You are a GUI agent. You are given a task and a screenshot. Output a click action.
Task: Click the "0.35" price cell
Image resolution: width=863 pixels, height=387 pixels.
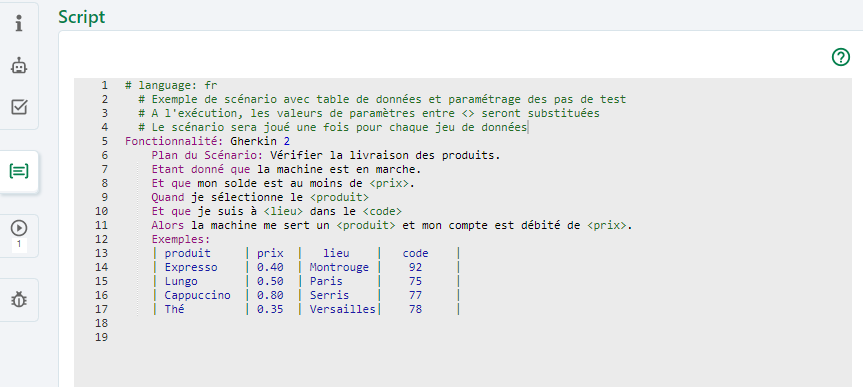click(x=270, y=309)
